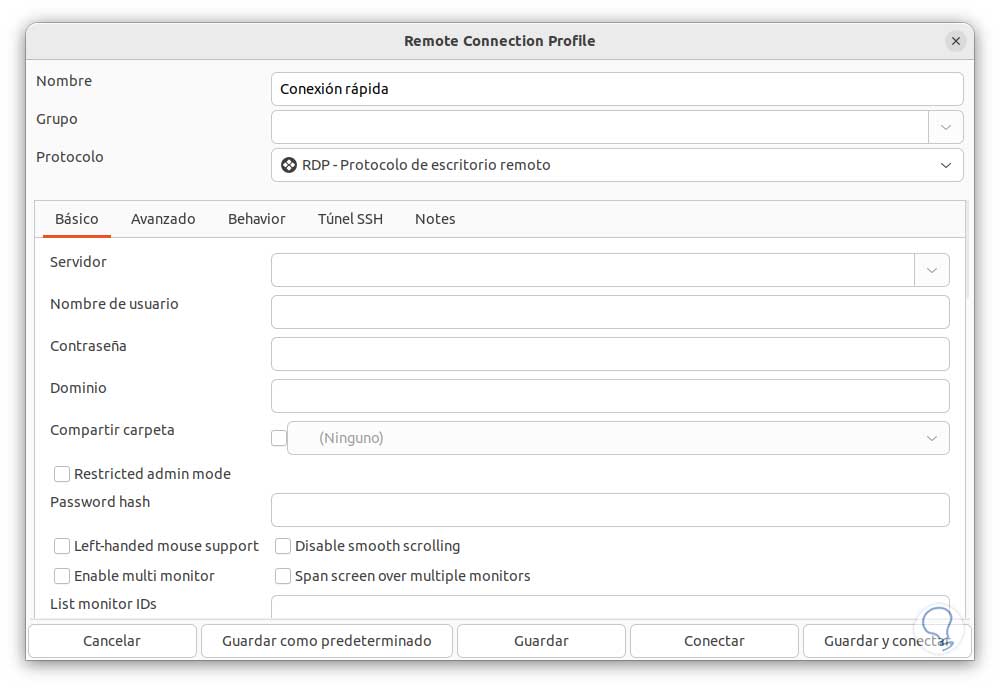Image resolution: width=1000 pixels, height=689 pixels.
Task: Check Disable smooth scrolling
Action: point(283,546)
